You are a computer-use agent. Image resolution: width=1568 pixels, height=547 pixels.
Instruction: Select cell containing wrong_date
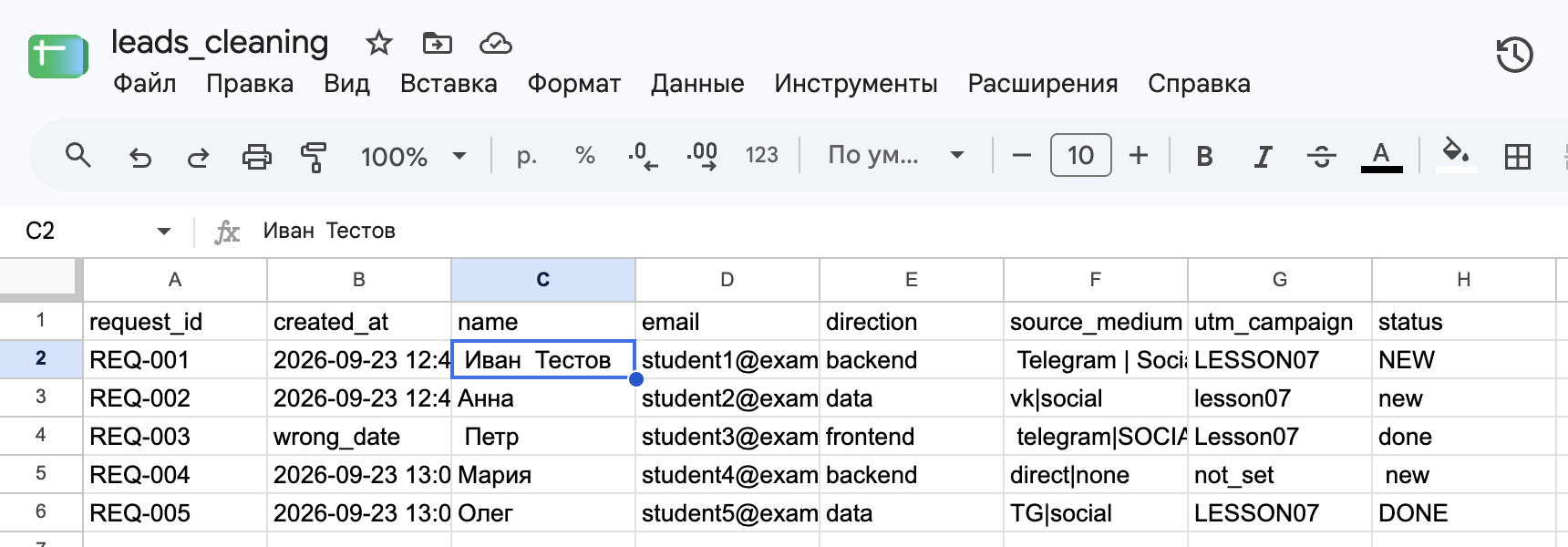(359, 437)
